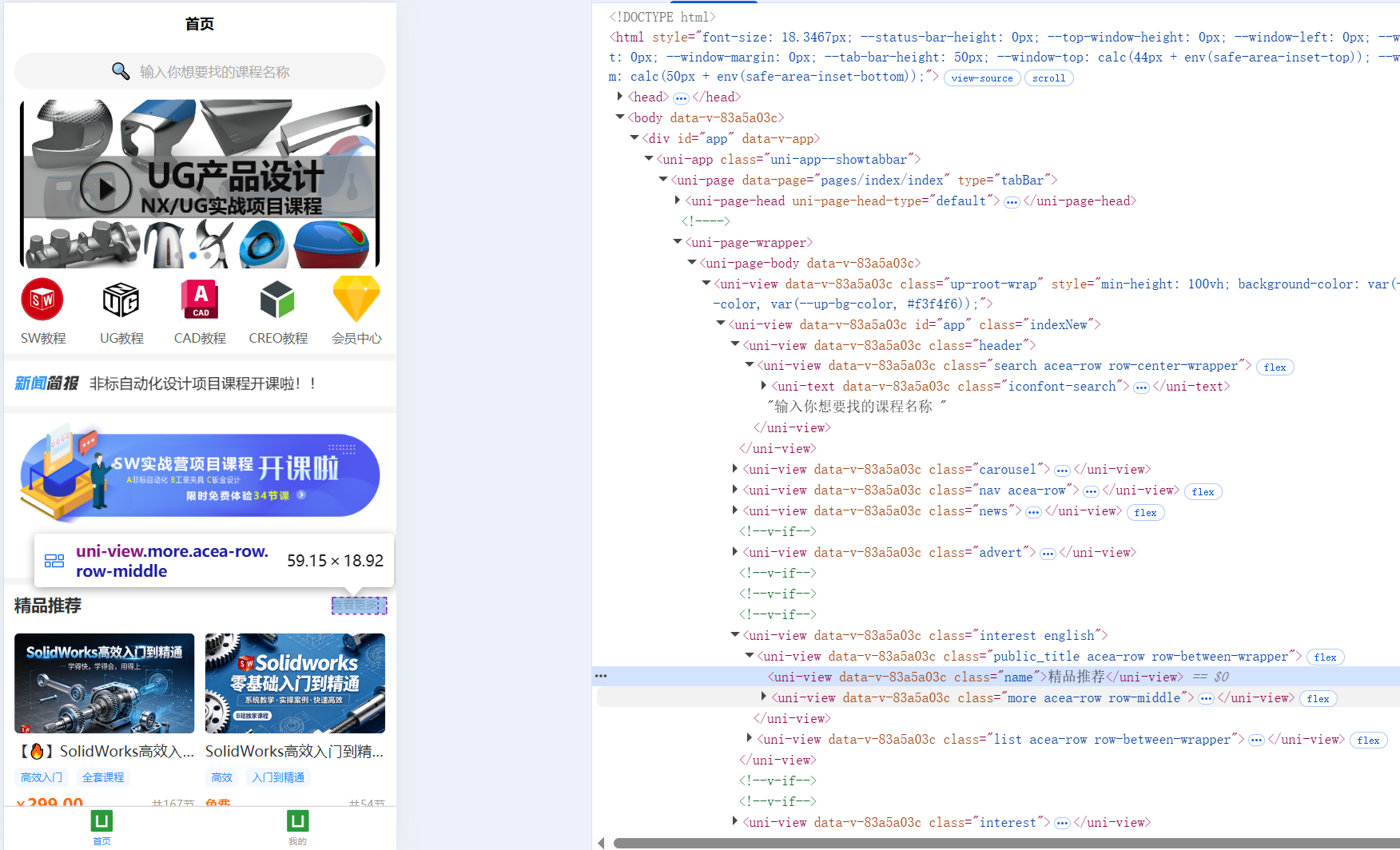Viewport: 1400px width, 850px height.
Task: Toggle the flex badge on the public_title line
Action: point(1326,657)
